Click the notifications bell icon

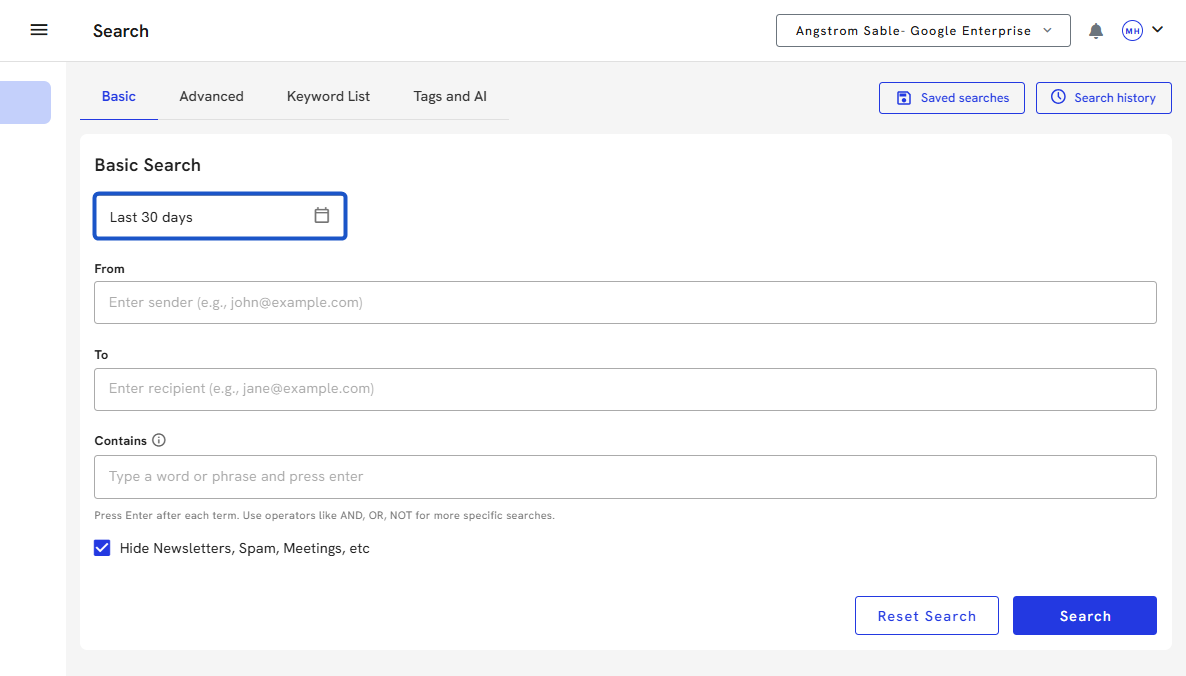point(1096,31)
